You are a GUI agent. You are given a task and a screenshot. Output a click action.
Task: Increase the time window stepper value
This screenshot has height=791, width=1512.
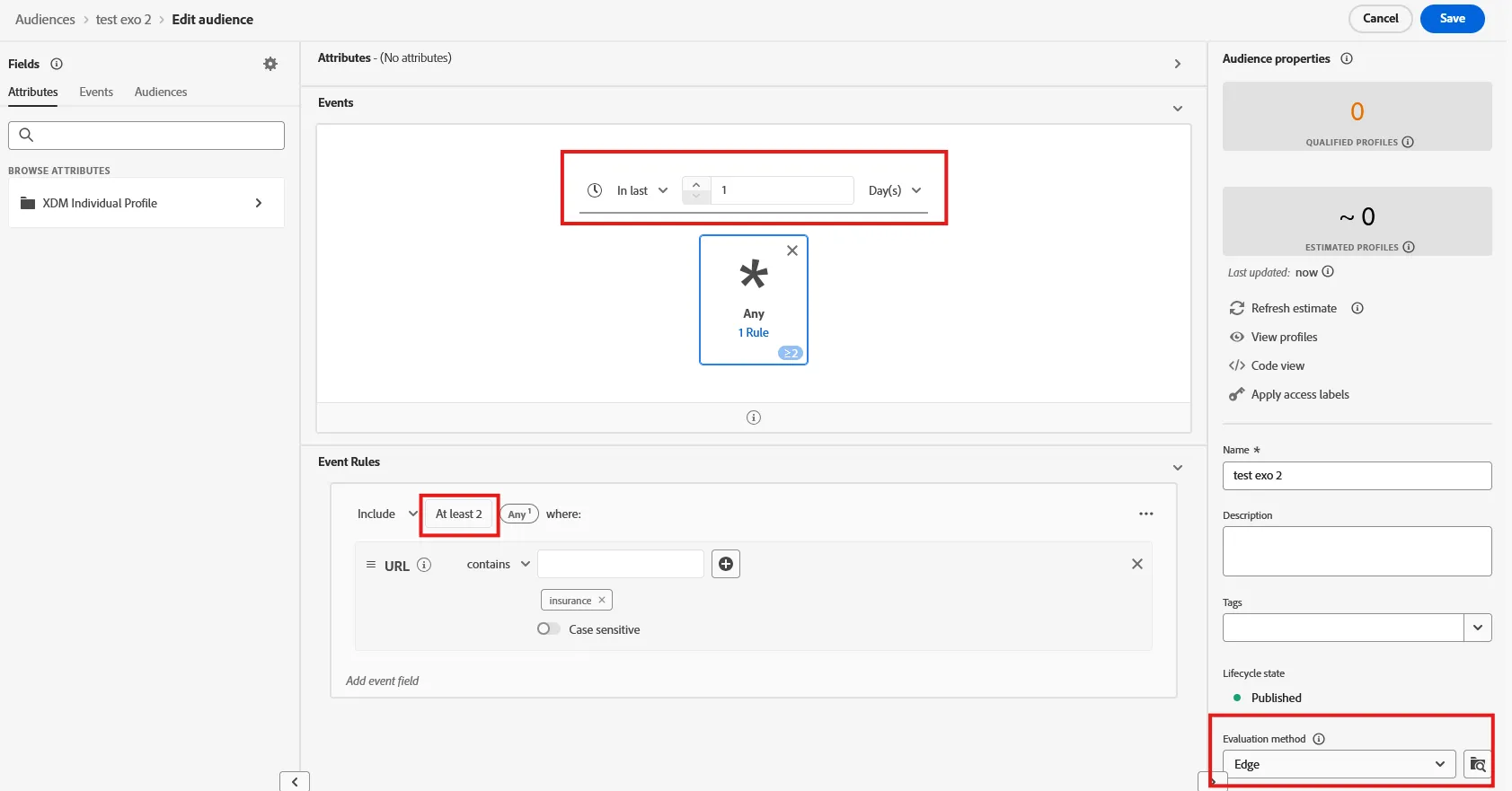696,184
